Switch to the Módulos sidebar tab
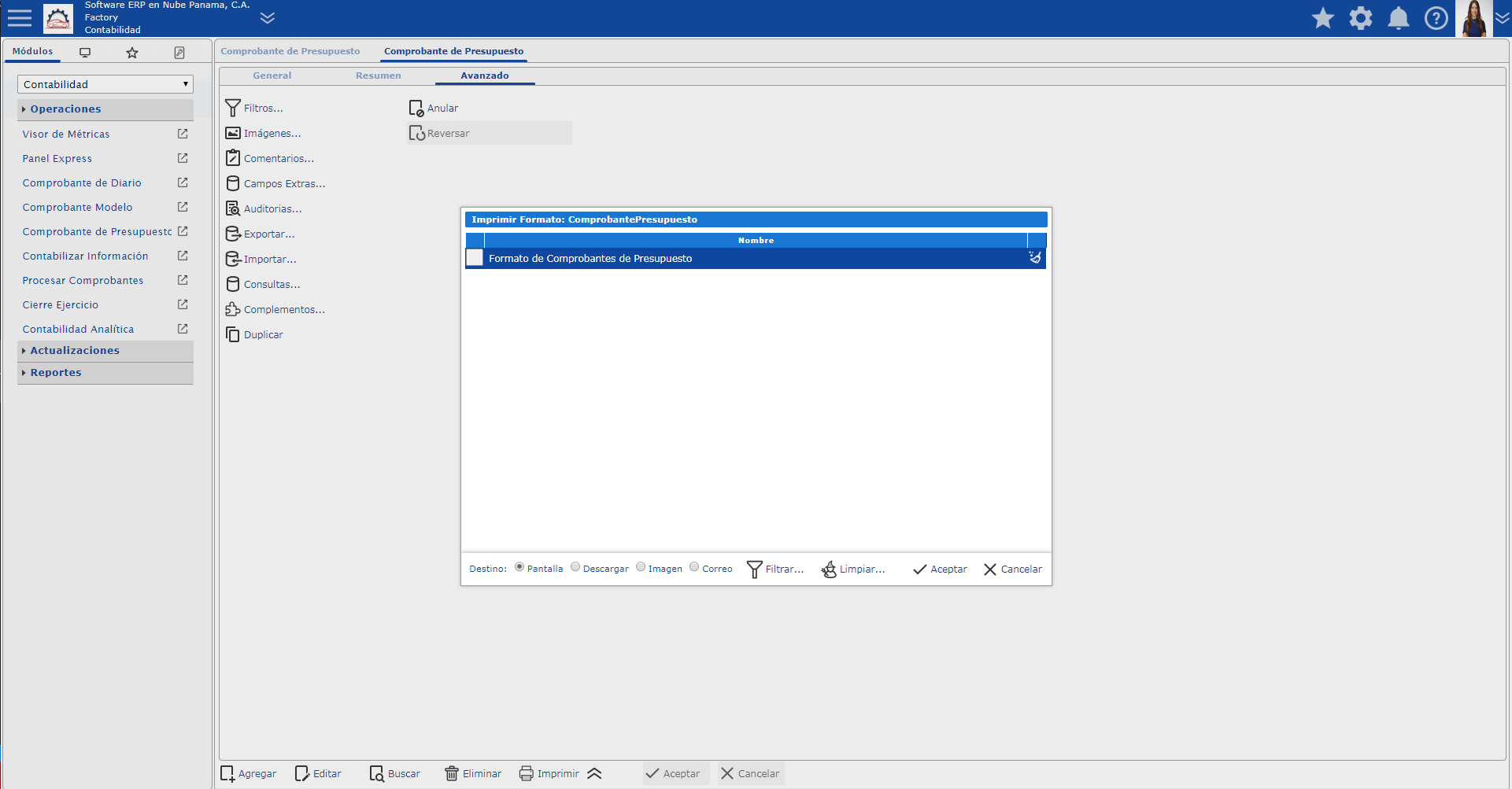Viewport: 1512px width, 789px height. coord(33,51)
